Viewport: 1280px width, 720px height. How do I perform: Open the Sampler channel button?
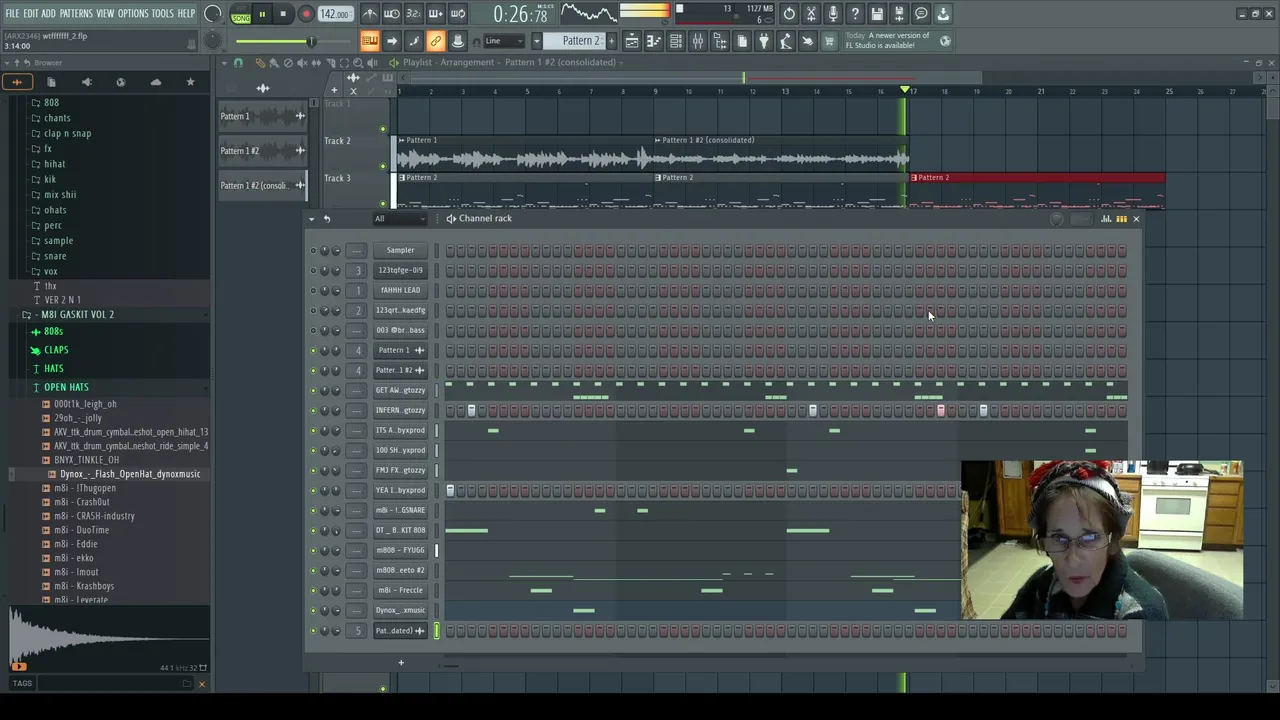coord(400,250)
